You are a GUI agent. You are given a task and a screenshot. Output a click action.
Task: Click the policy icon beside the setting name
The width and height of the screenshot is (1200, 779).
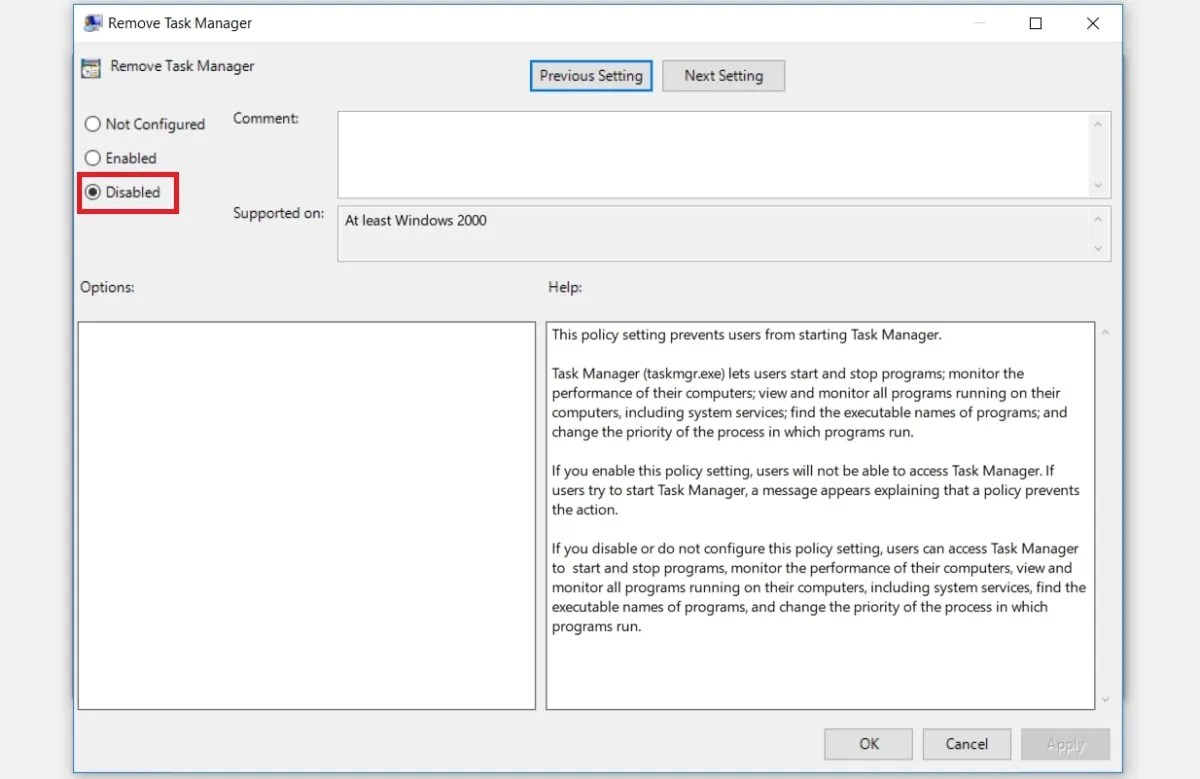(90, 67)
